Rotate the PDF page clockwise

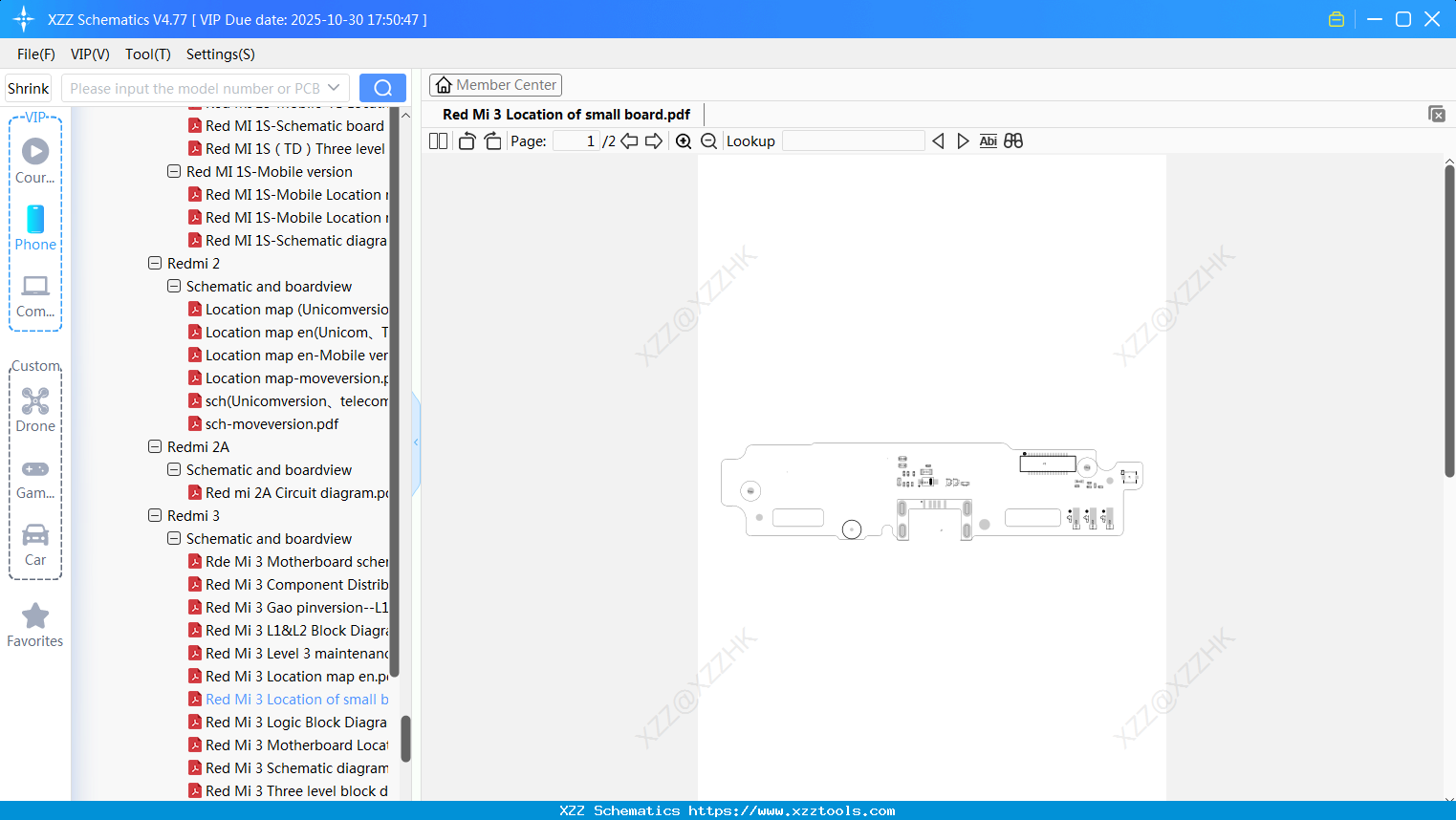(492, 140)
